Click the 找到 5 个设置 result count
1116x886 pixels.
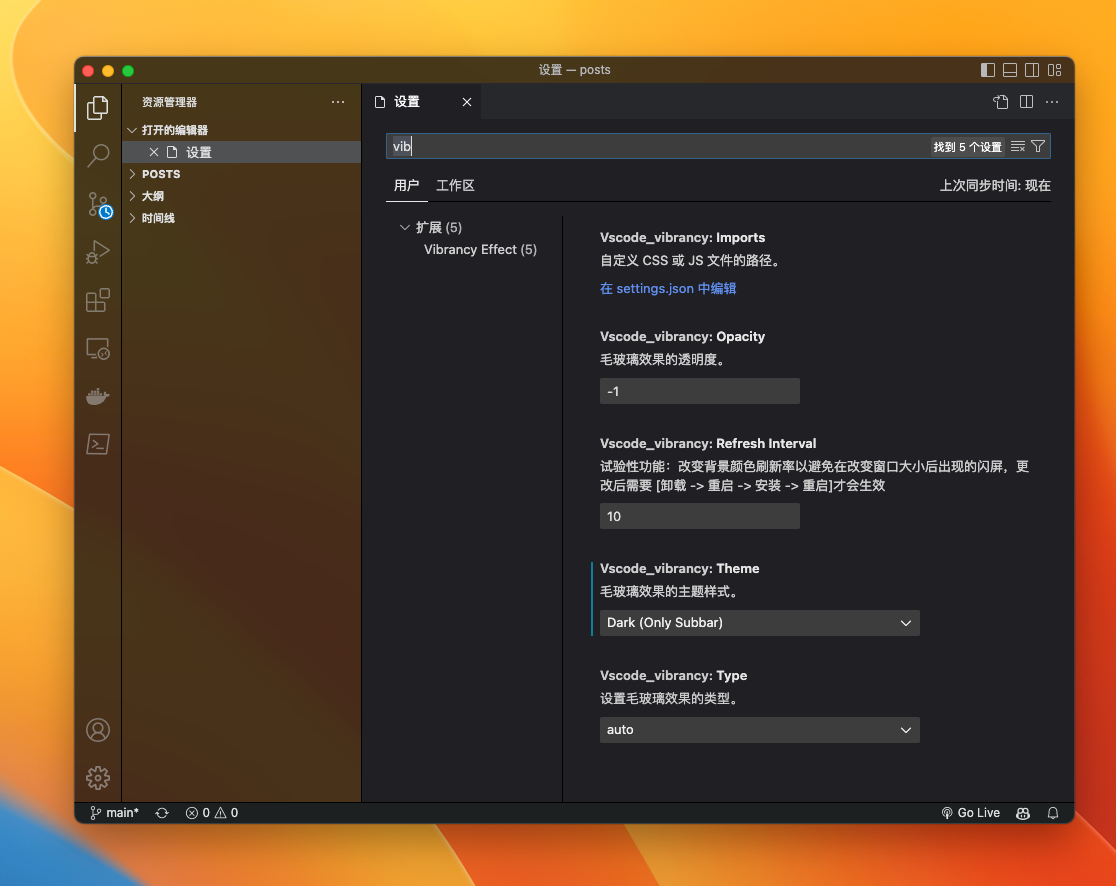coord(967,147)
